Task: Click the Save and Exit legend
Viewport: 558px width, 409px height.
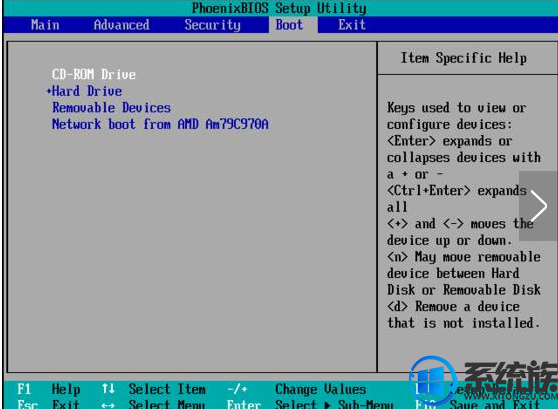Action: click(x=478, y=404)
